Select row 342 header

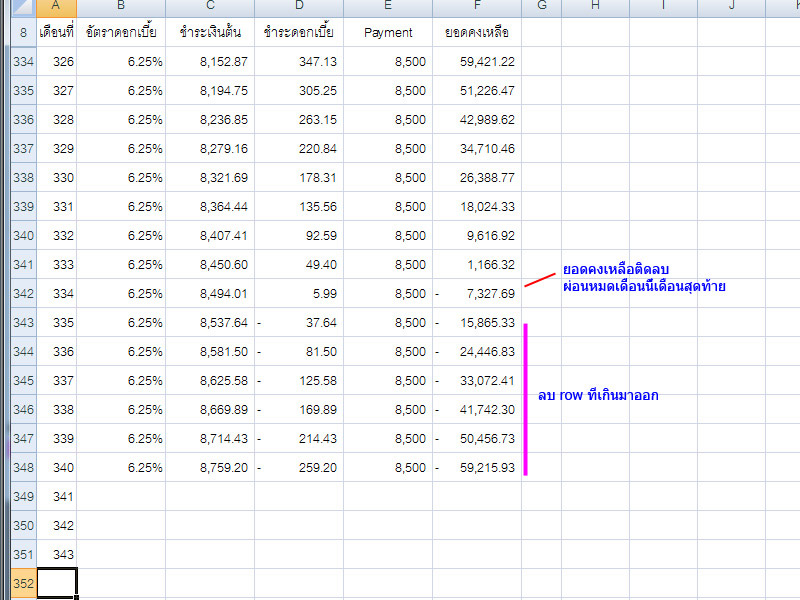[x=23, y=293]
